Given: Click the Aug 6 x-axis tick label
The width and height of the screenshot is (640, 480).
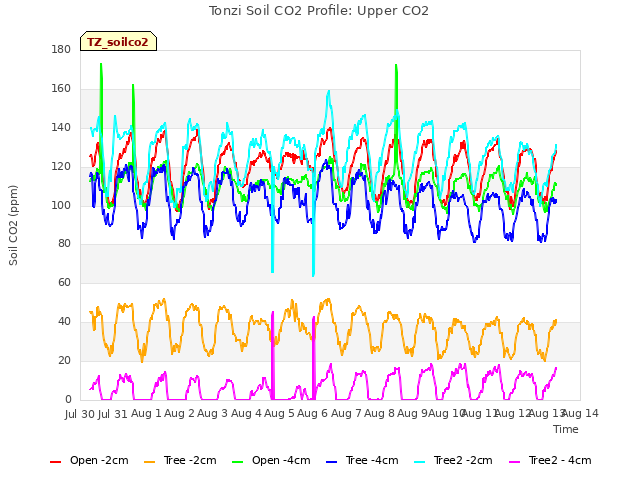Looking at the screenshot, I should point(312,414).
